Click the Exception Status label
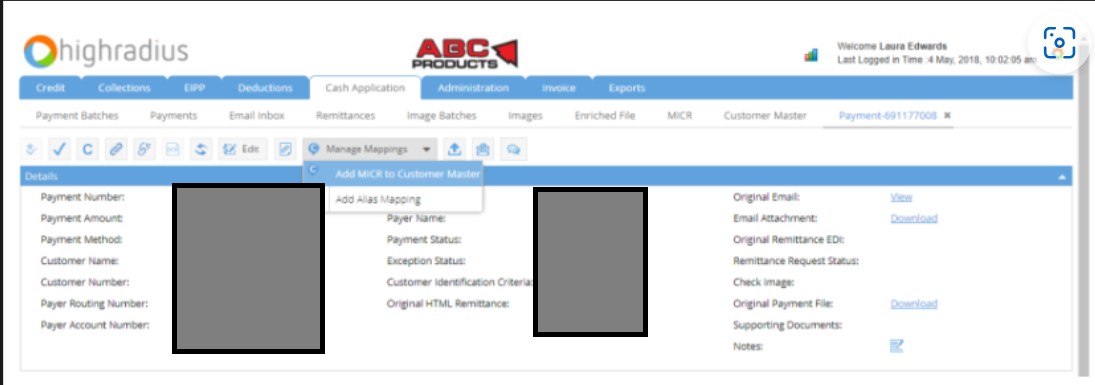 tap(426, 261)
